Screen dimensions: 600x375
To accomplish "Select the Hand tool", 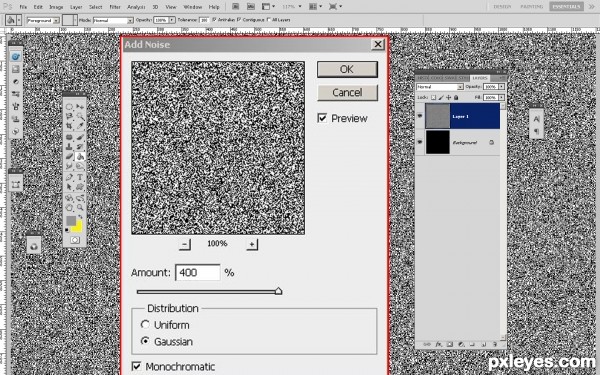I will pos(69,207).
